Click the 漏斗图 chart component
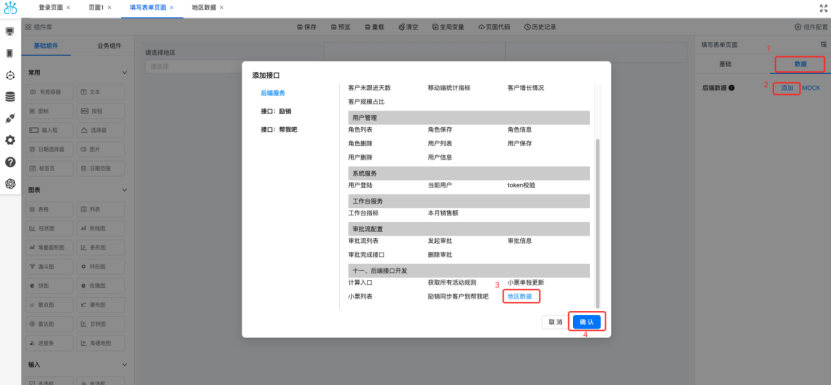 pos(49,267)
